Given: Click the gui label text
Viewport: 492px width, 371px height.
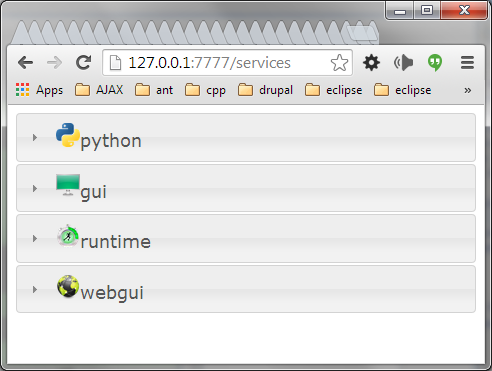Looking at the screenshot, I should pos(94,192).
